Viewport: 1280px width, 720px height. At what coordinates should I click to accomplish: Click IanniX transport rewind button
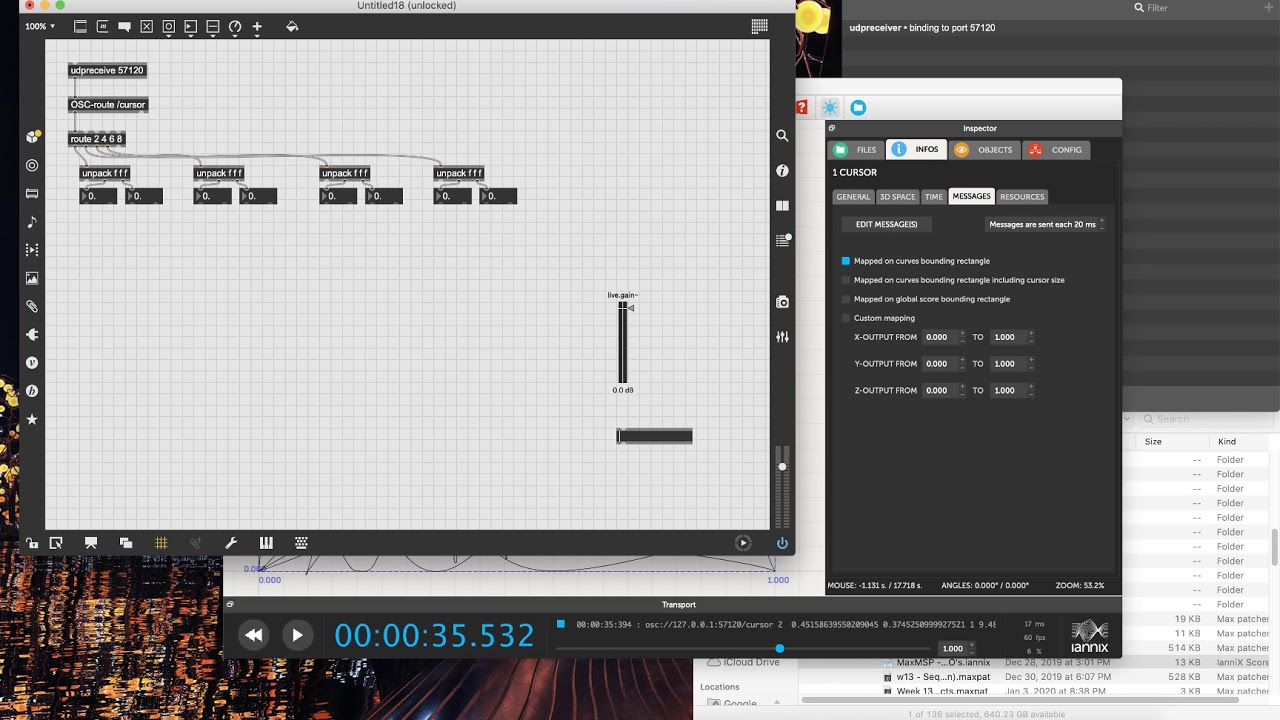click(x=254, y=635)
